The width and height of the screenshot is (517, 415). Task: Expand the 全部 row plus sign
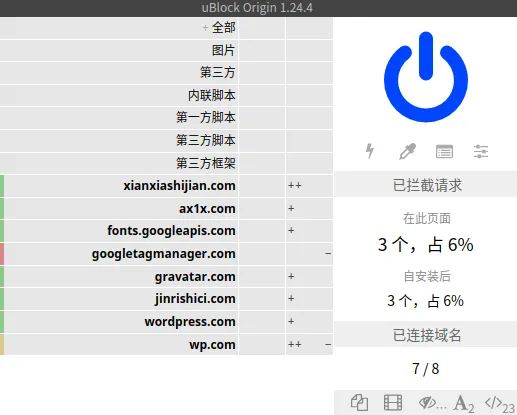(205, 28)
